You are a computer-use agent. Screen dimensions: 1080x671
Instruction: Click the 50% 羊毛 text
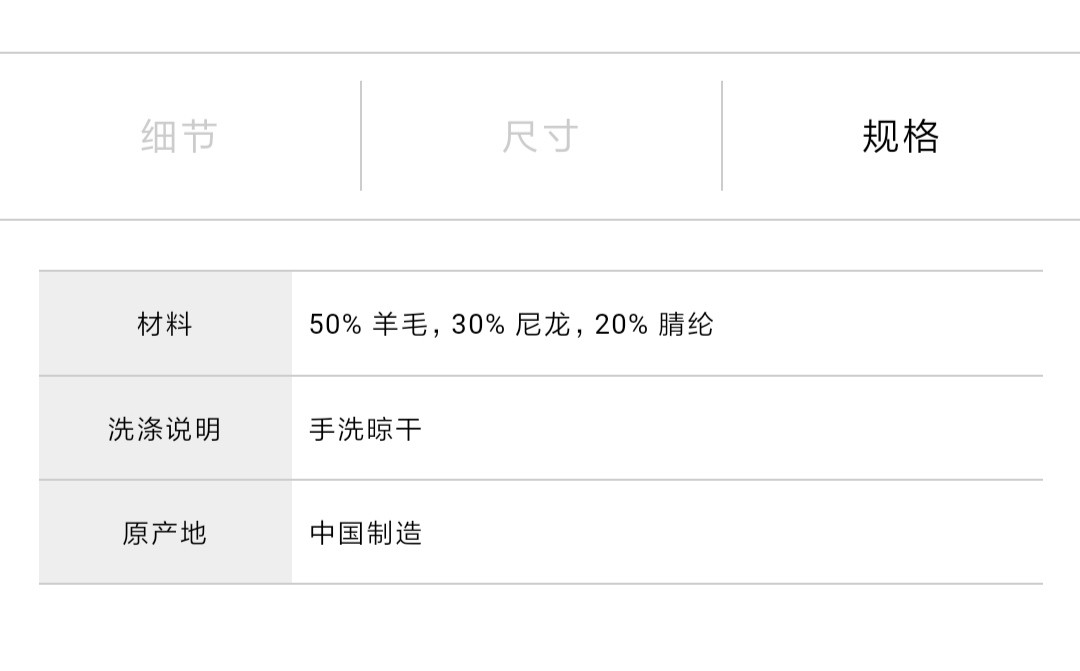[x=368, y=324]
